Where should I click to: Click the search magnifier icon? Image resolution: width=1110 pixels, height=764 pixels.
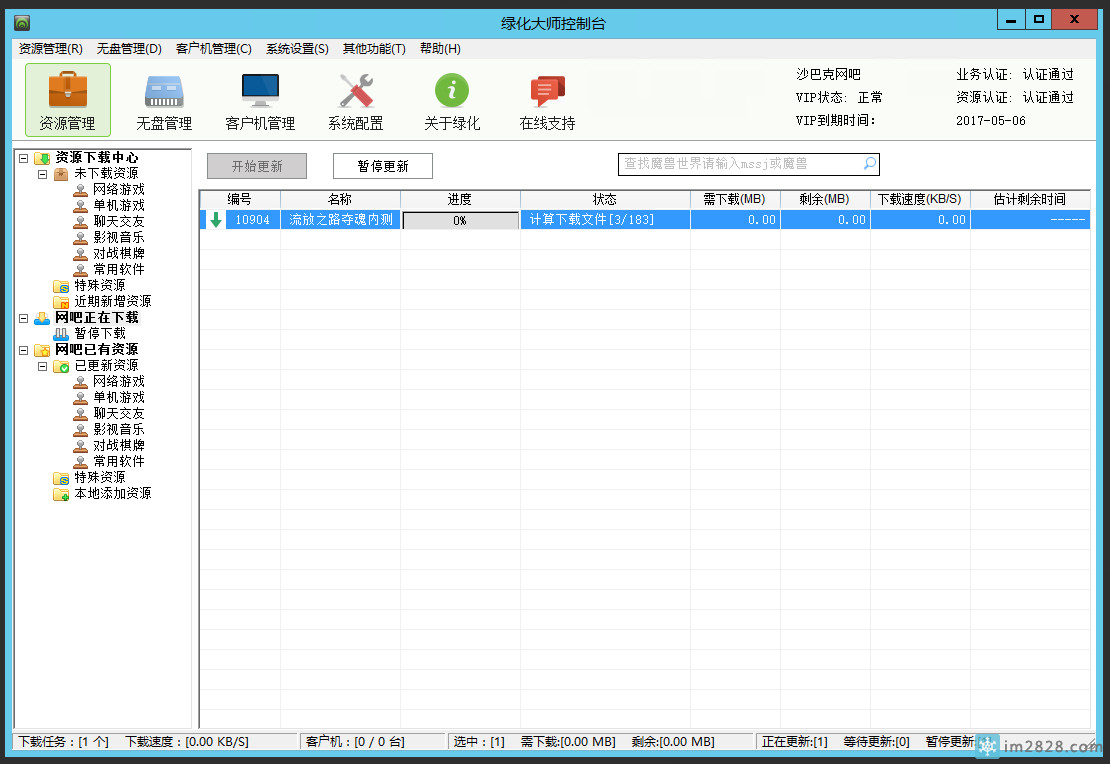[x=869, y=164]
